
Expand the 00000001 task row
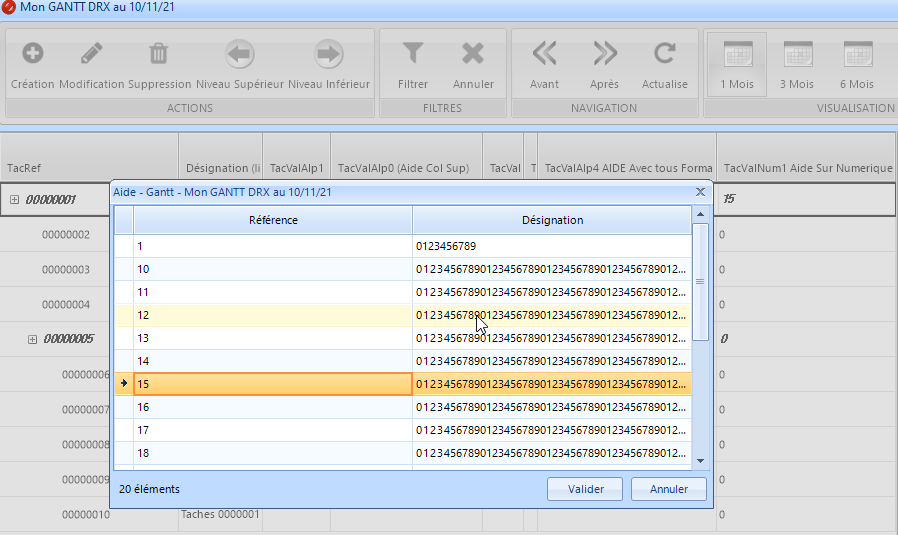[14, 200]
